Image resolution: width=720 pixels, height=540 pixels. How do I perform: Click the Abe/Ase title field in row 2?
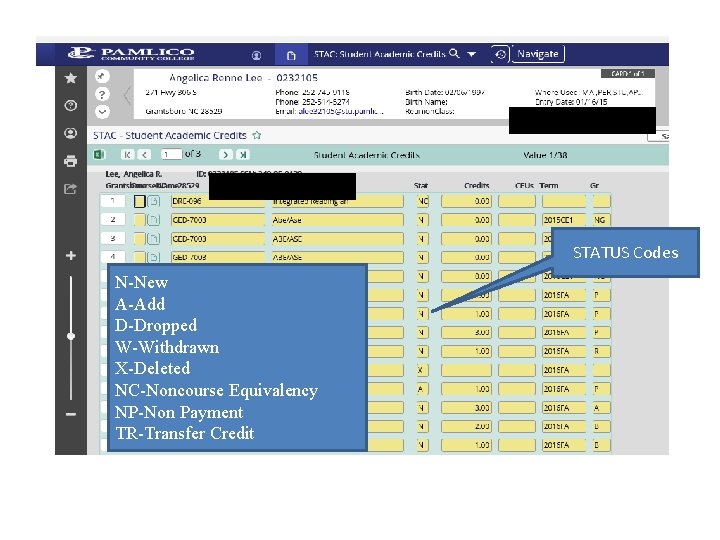338,220
